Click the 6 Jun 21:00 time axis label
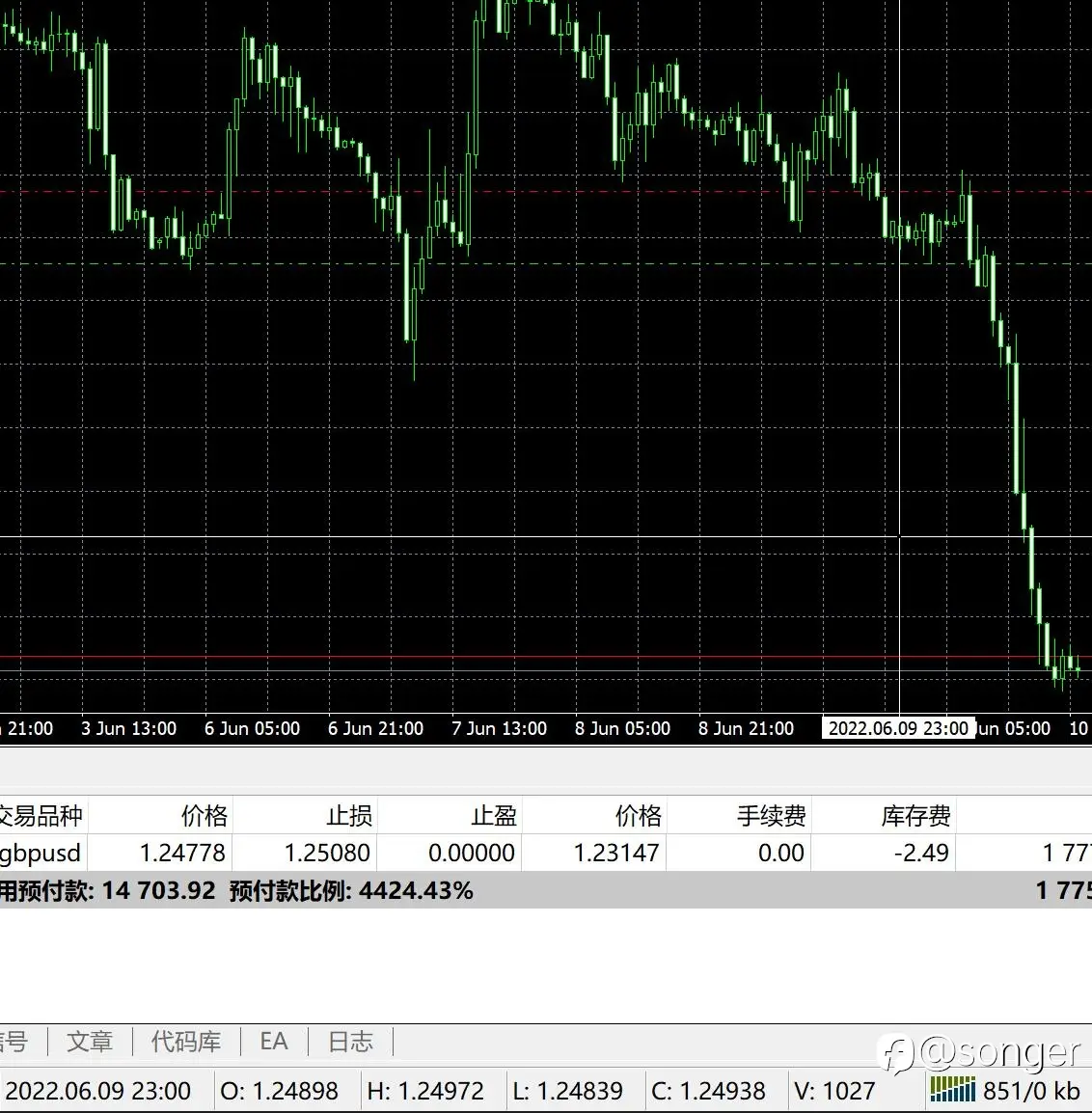 375,728
